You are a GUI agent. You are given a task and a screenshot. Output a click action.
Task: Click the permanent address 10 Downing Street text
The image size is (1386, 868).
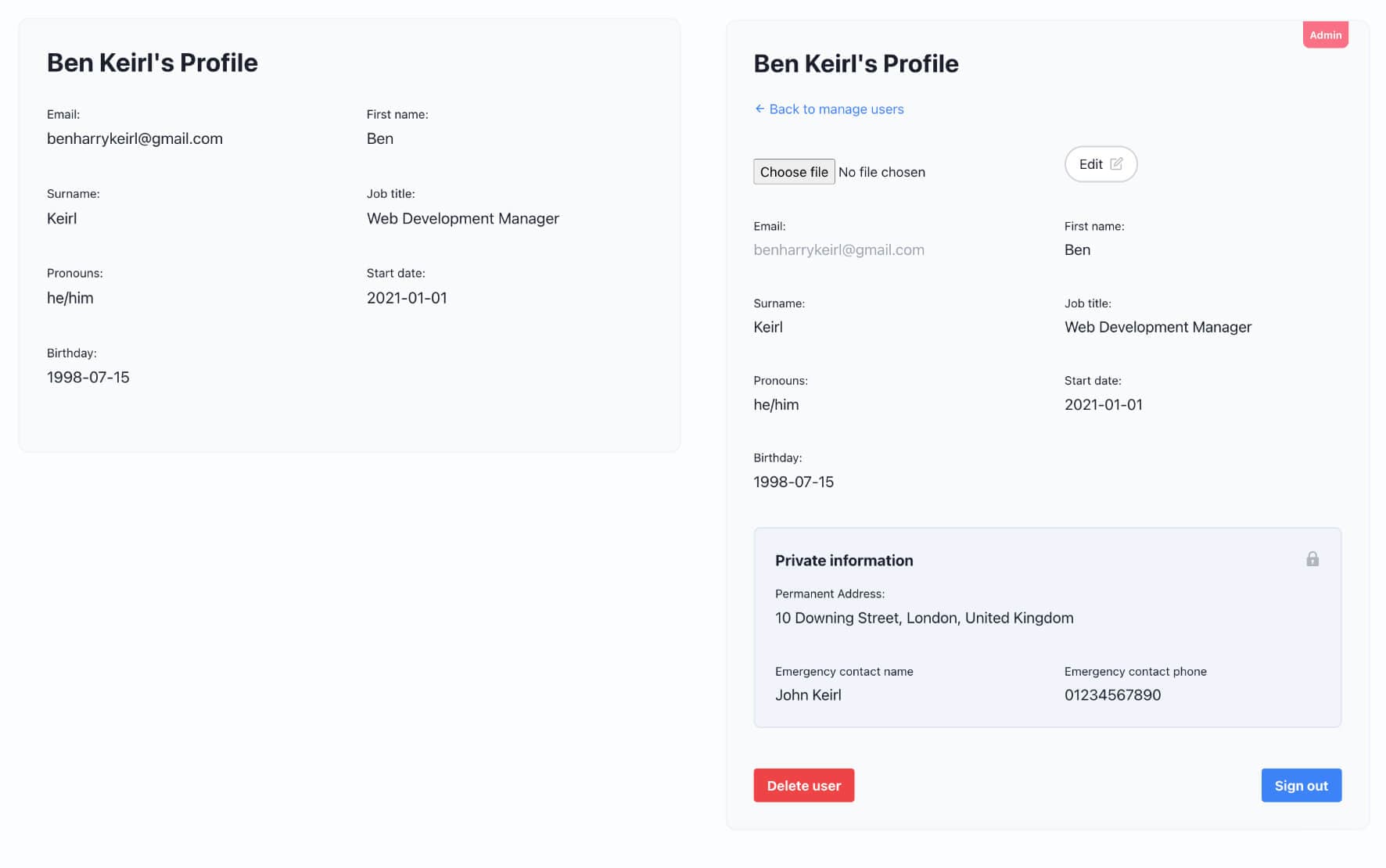coord(924,618)
